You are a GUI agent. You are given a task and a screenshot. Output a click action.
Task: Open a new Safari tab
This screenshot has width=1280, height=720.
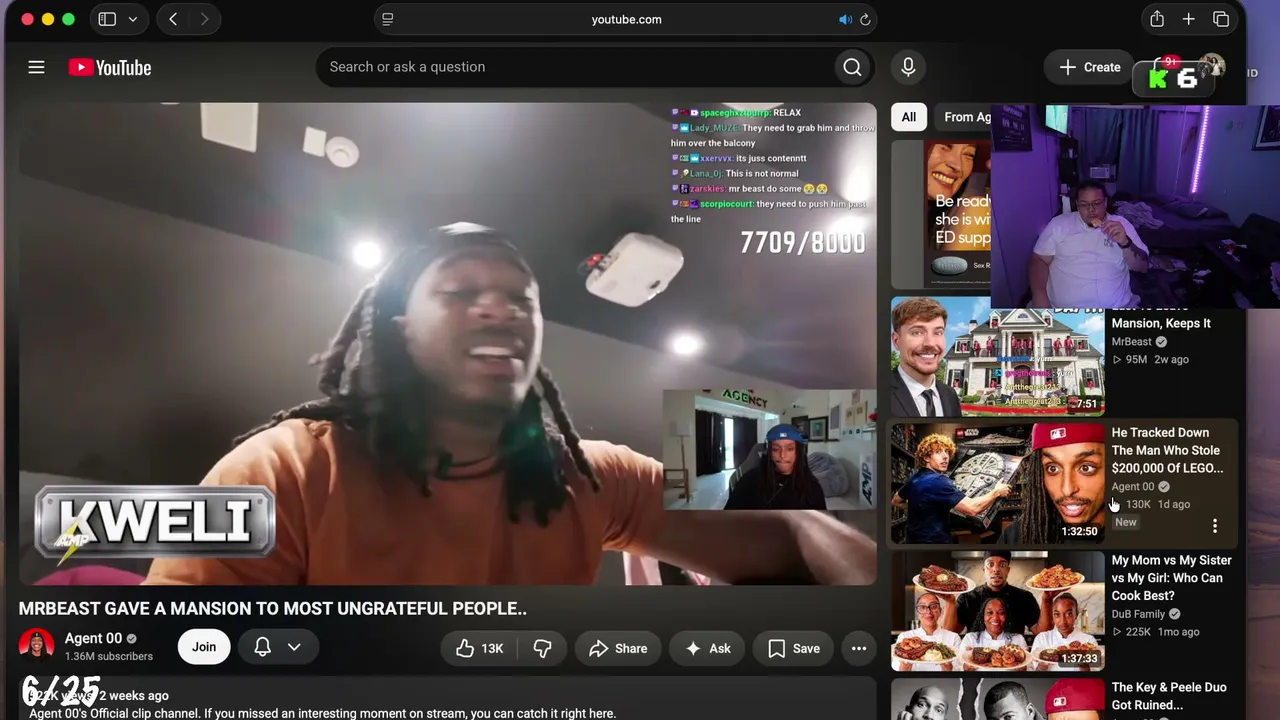pos(1188,19)
